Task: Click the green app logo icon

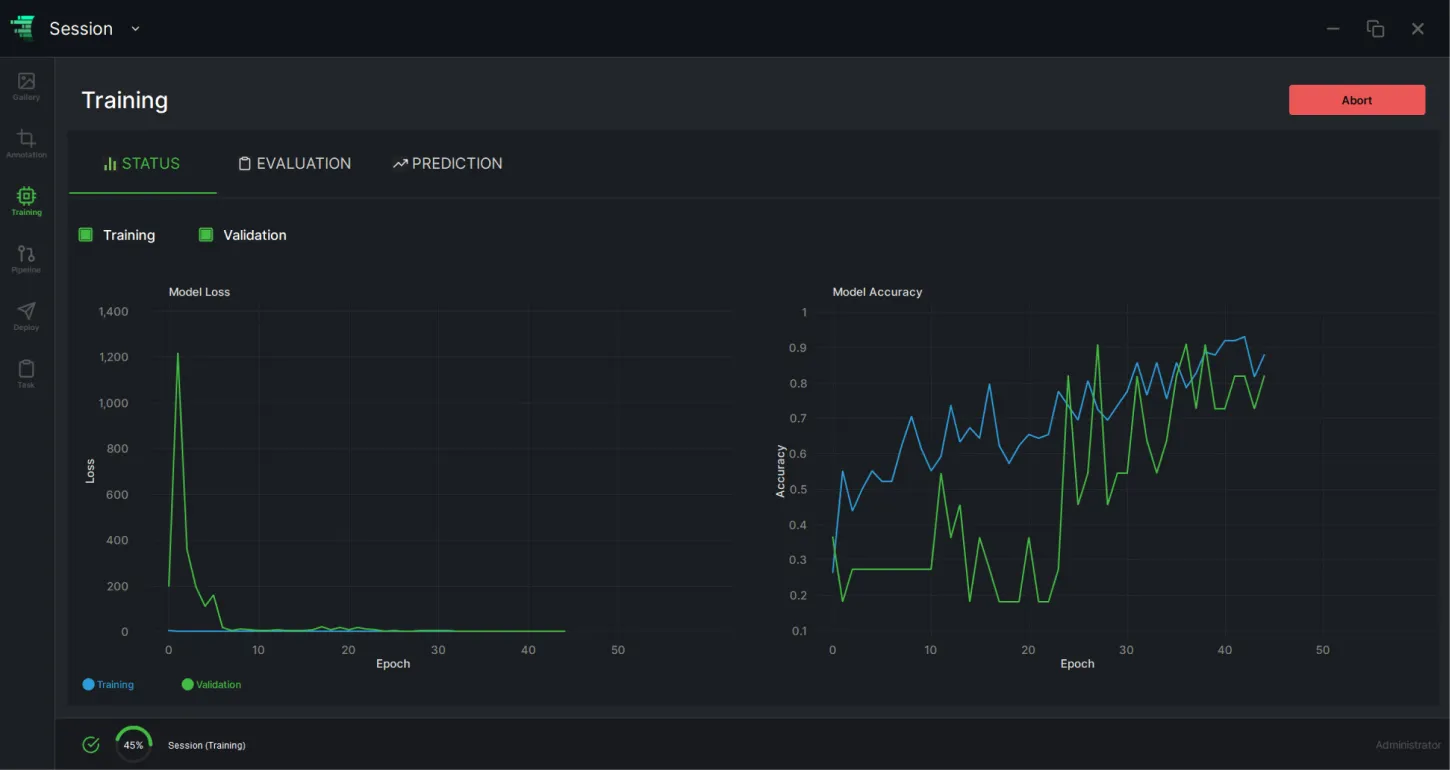Action: [x=22, y=28]
